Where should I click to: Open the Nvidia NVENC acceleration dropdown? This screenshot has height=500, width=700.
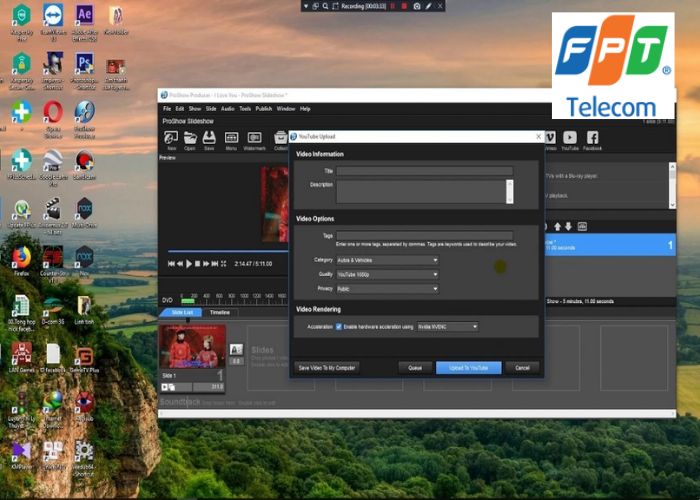point(447,326)
